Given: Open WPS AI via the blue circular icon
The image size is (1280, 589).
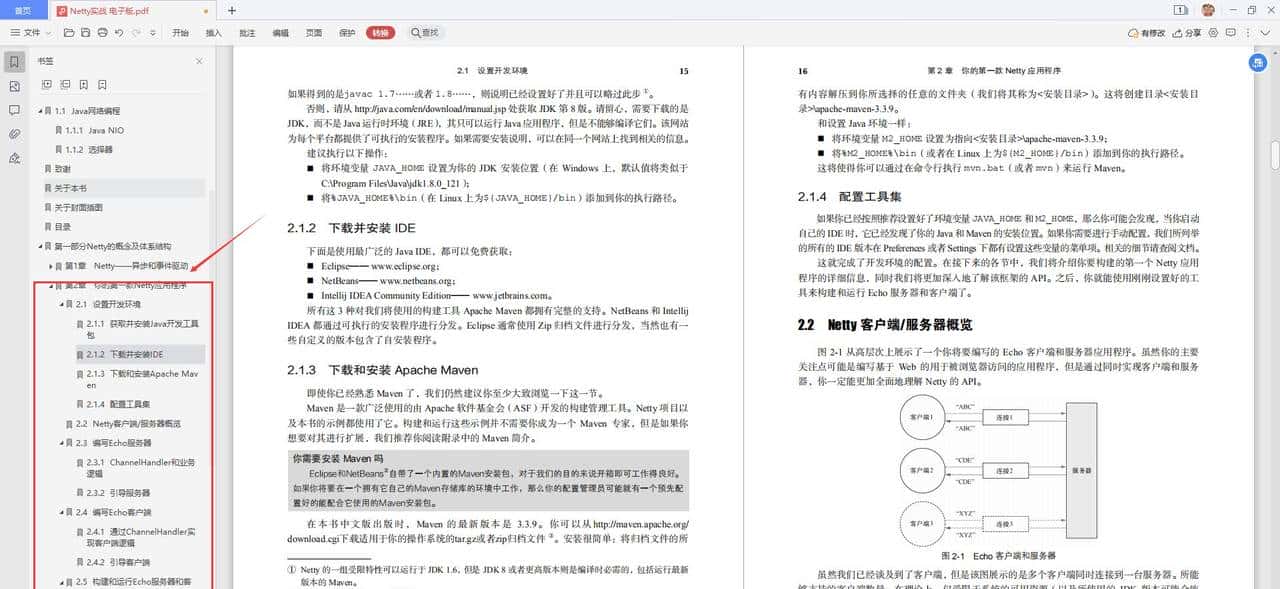Looking at the screenshot, I should pyautogui.click(x=1258, y=63).
